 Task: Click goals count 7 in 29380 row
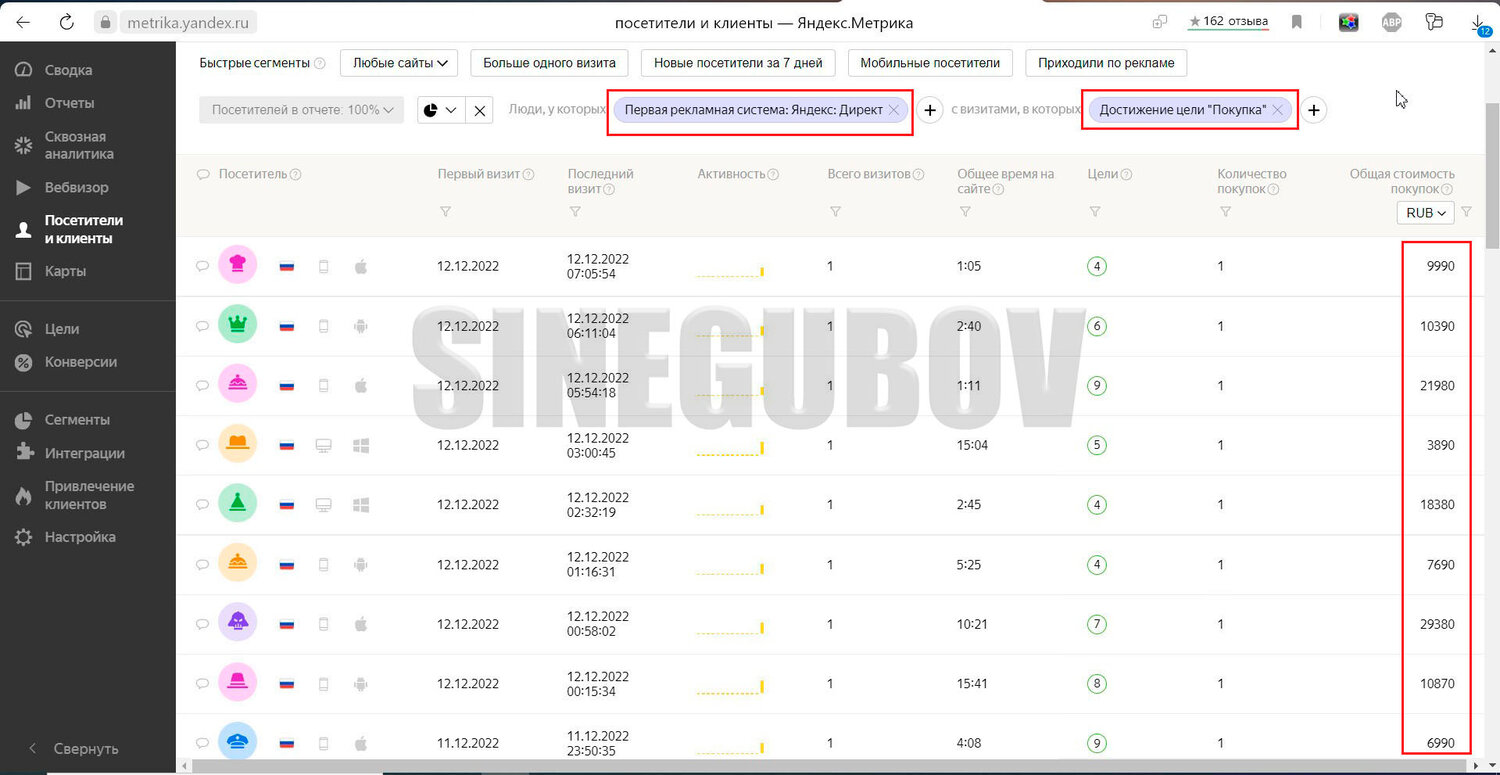pyautogui.click(x=1098, y=624)
